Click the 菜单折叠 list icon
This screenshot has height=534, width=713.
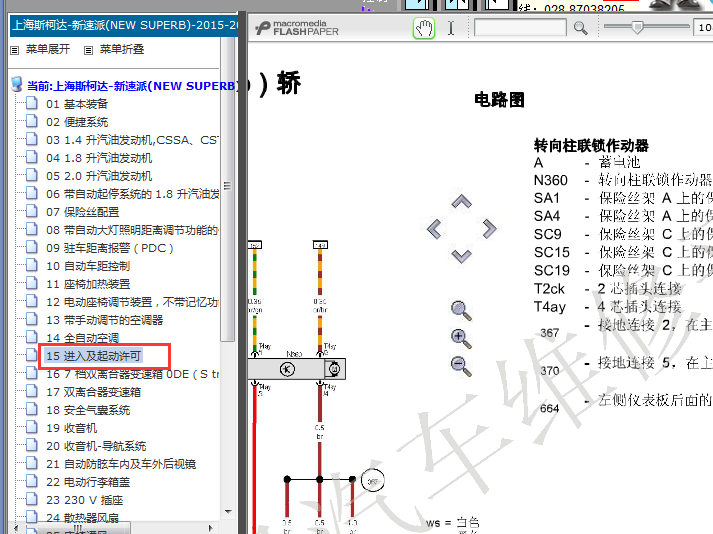pos(89,50)
